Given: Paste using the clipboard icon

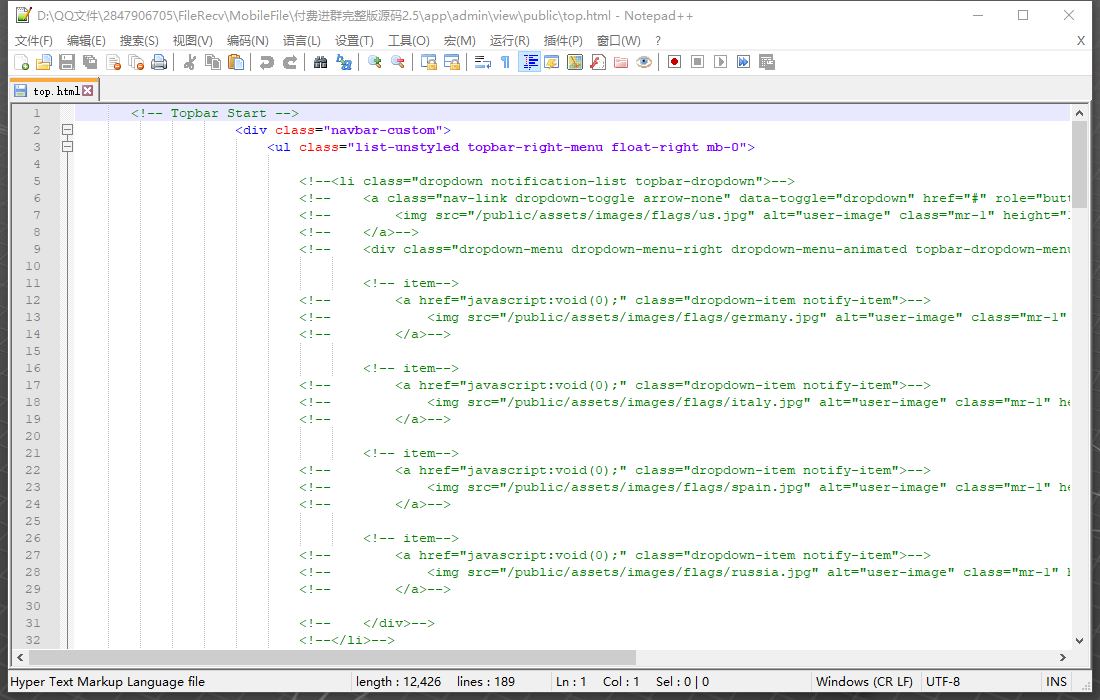Looking at the screenshot, I should (x=236, y=62).
